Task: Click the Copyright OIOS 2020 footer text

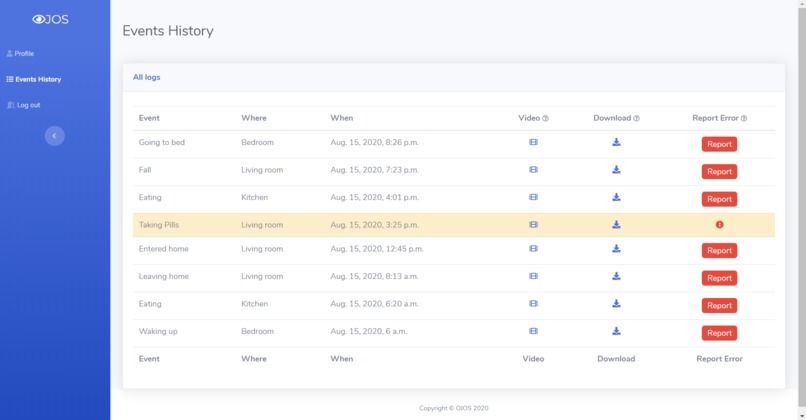Action: coord(453,408)
